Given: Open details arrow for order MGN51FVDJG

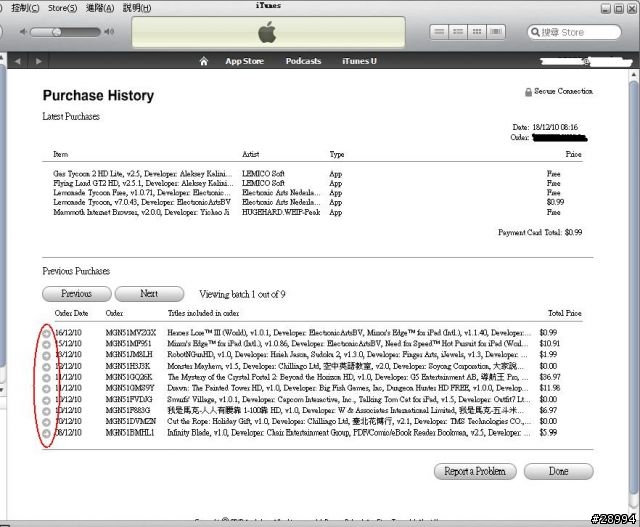Looking at the screenshot, I should point(47,400).
